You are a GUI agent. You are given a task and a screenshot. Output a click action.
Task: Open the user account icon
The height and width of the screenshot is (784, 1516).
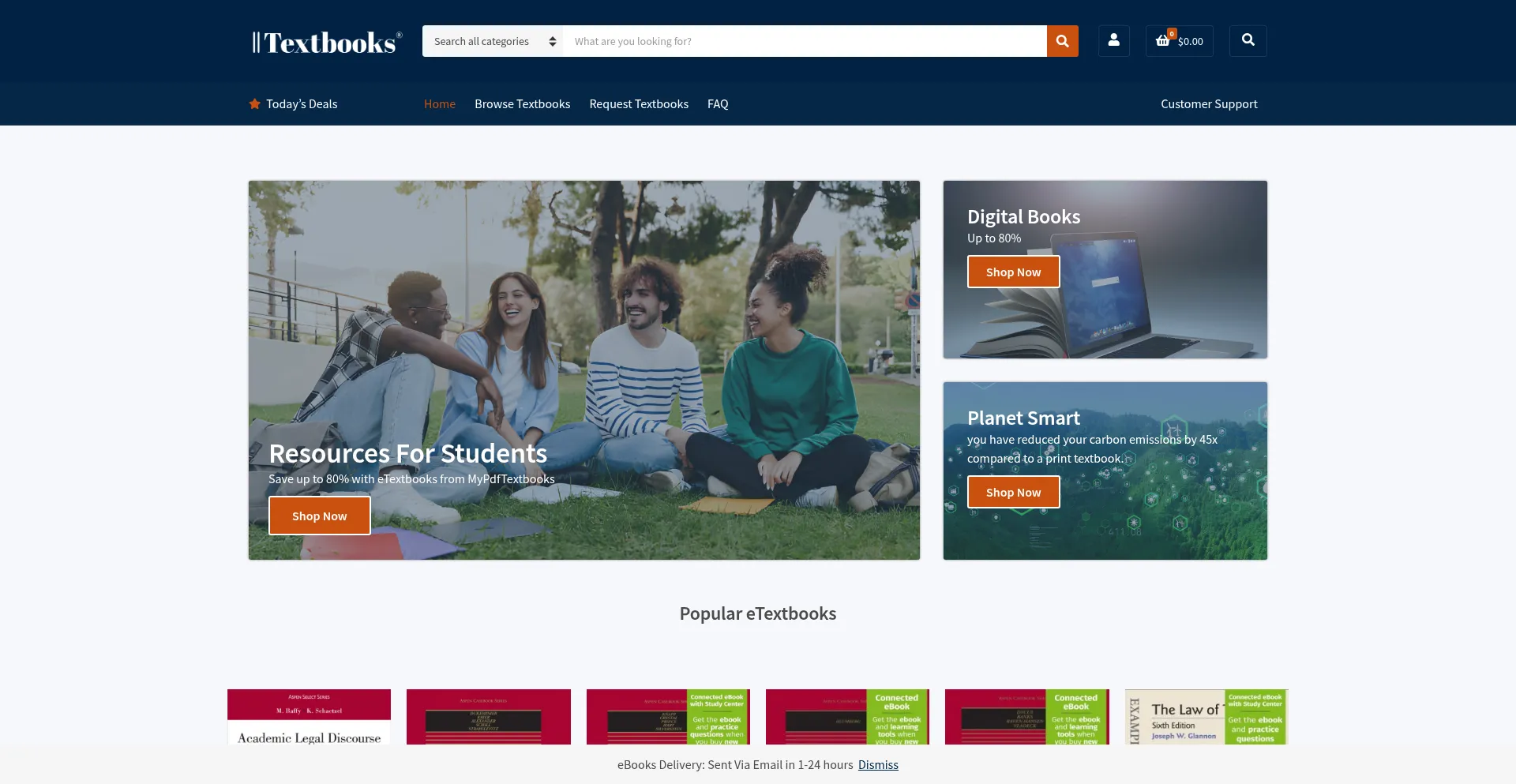pos(1113,40)
